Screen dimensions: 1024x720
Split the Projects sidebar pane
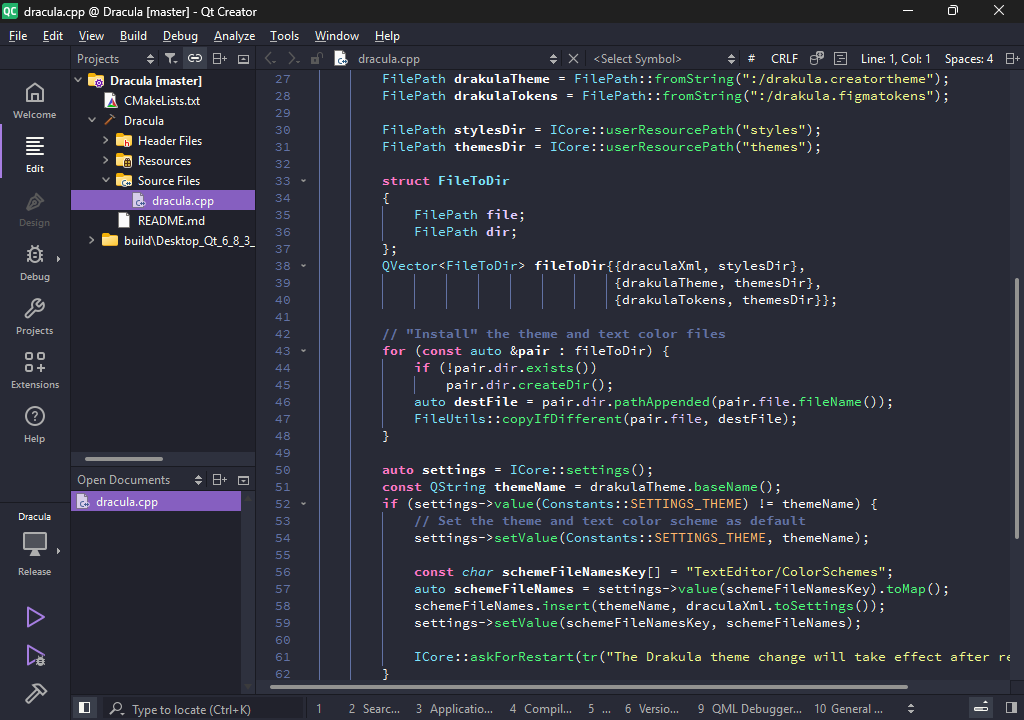click(220, 59)
